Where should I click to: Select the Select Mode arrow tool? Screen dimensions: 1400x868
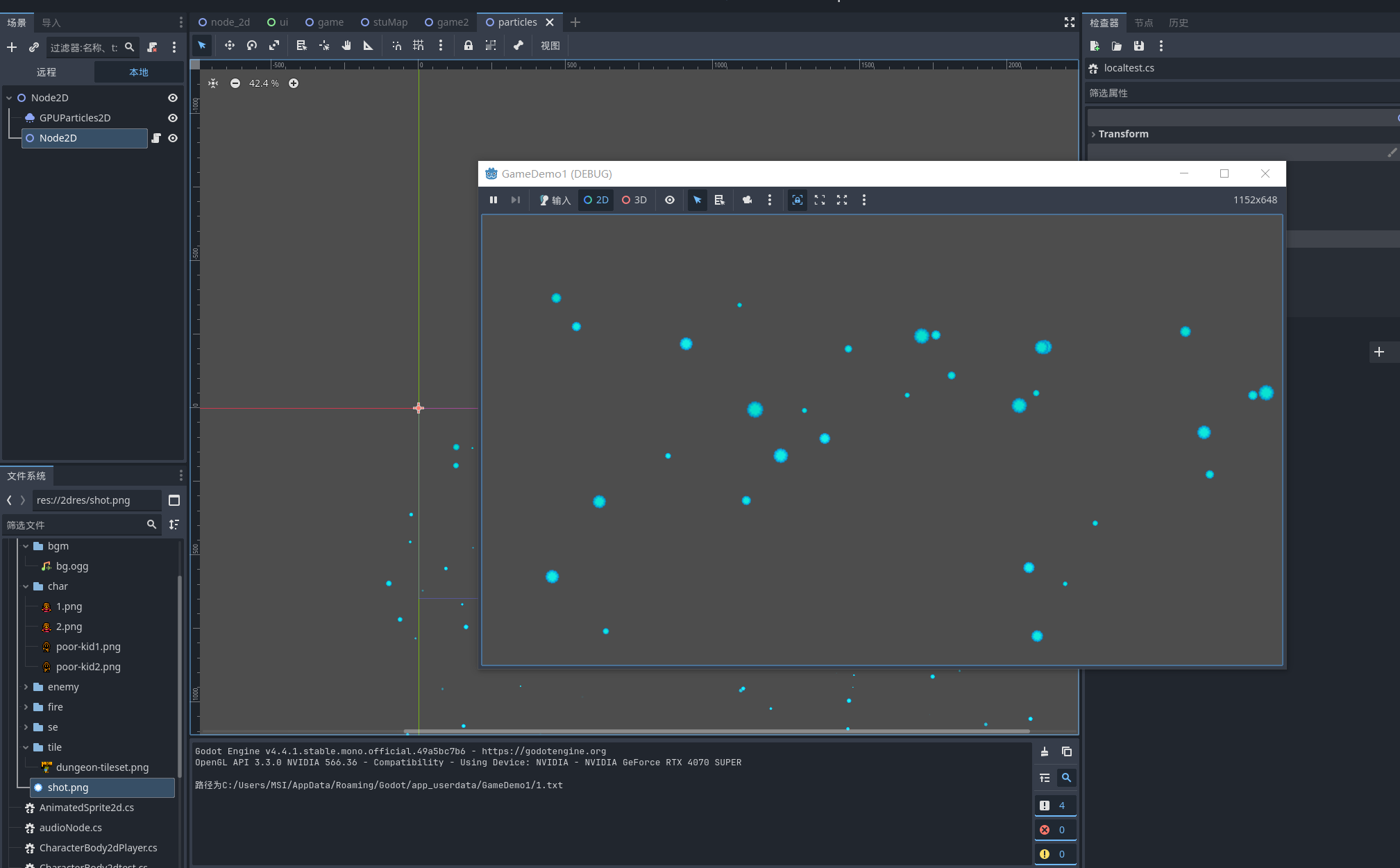pos(202,46)
